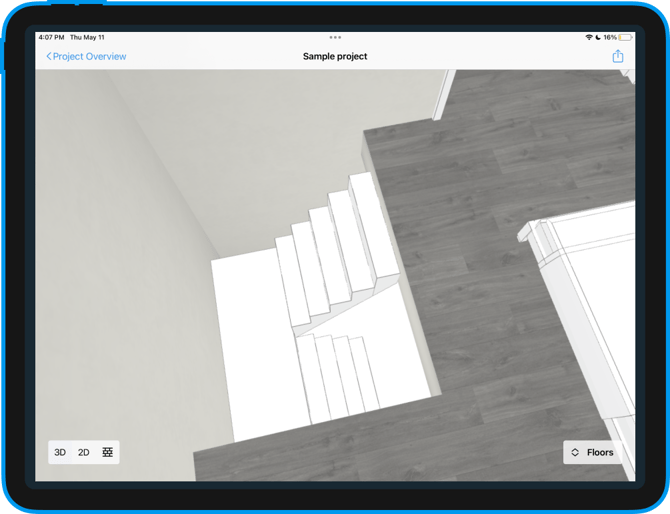The height and width of the screenshot is (514, 670).
Task: Switch to the 3D view mode
Action: point(60,452)
